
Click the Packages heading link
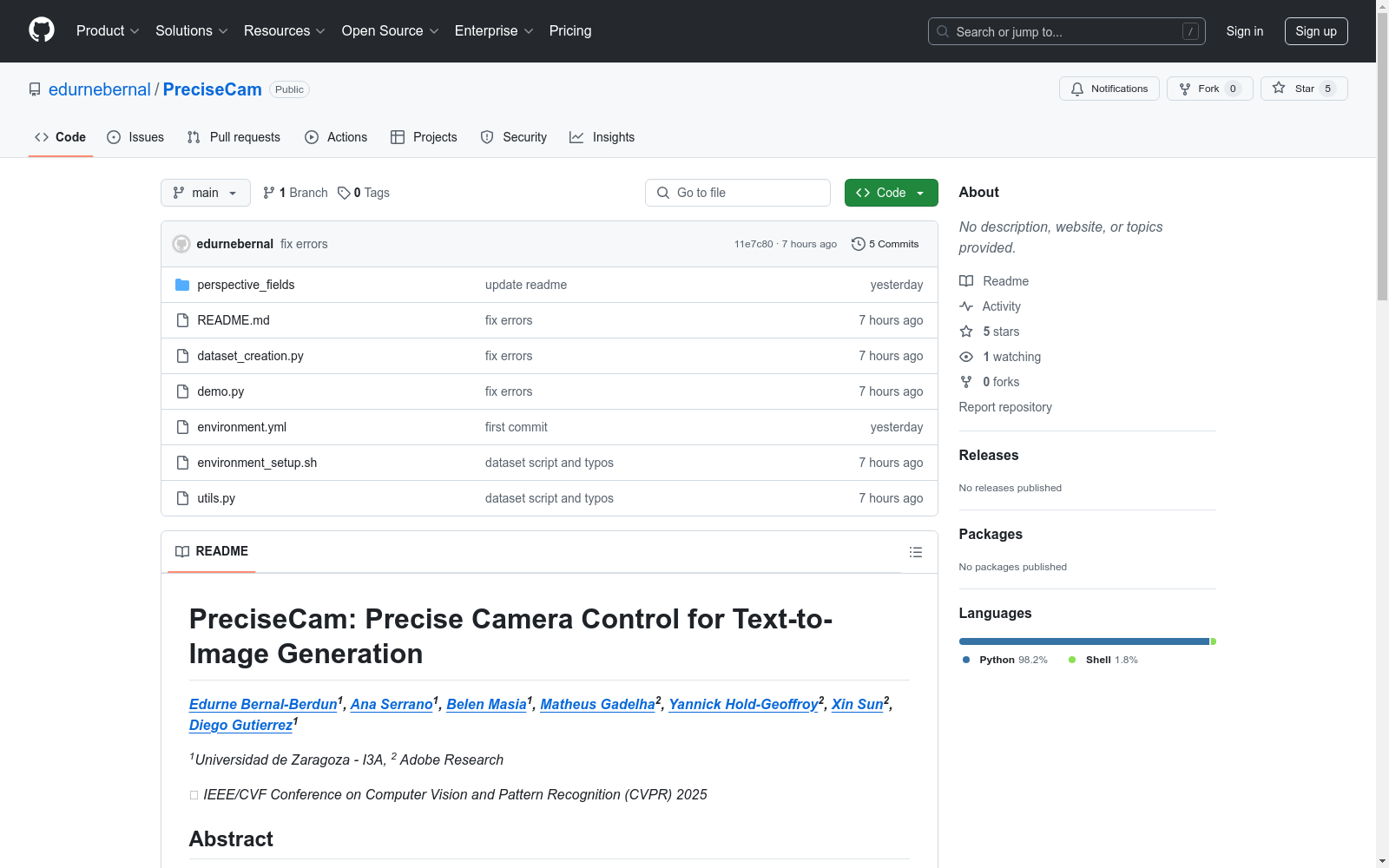991,534
